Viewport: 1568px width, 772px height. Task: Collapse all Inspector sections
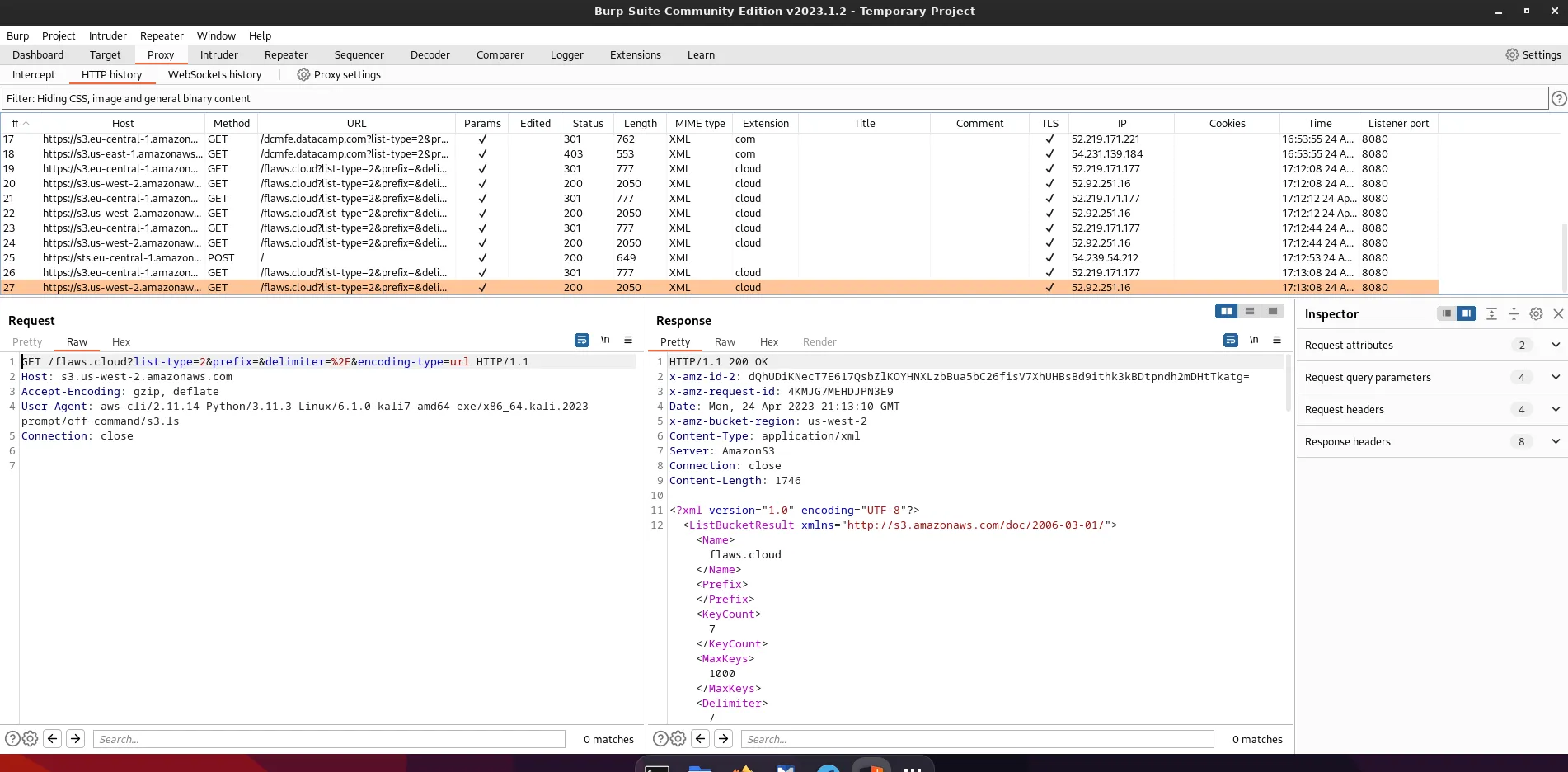pyautogui.click(x=1514, y=313)
